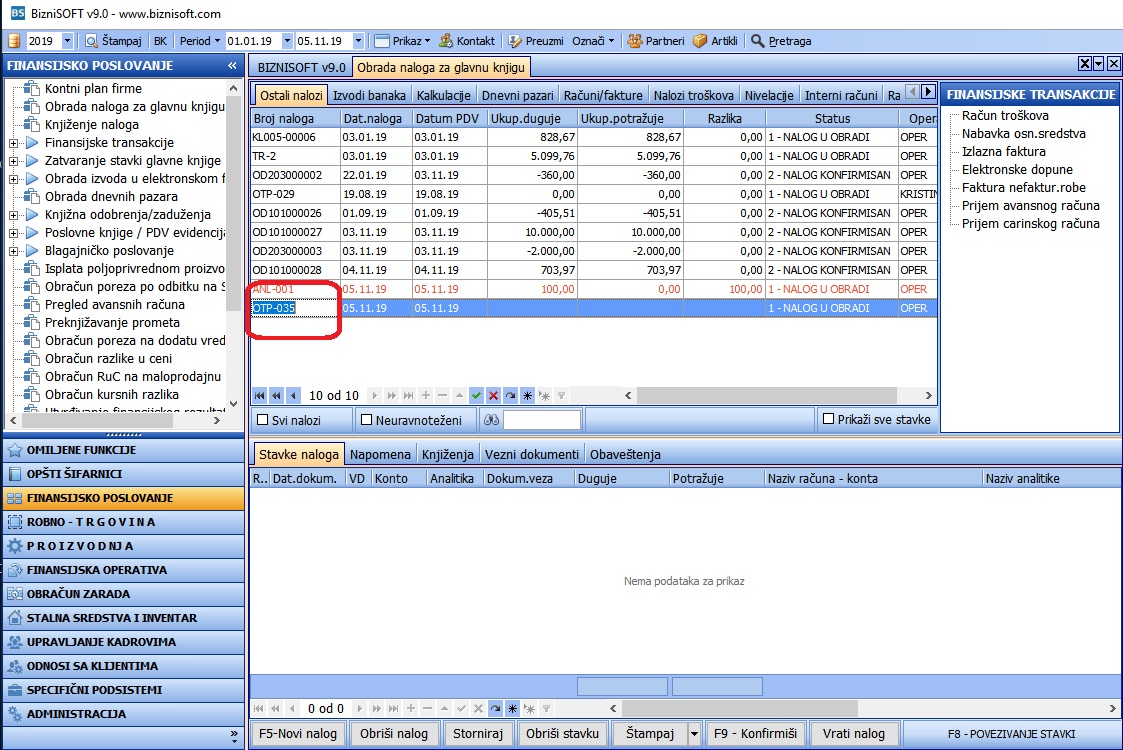
Task: Open the Štampaj button dropdown arrow
Action: [694, 734]
